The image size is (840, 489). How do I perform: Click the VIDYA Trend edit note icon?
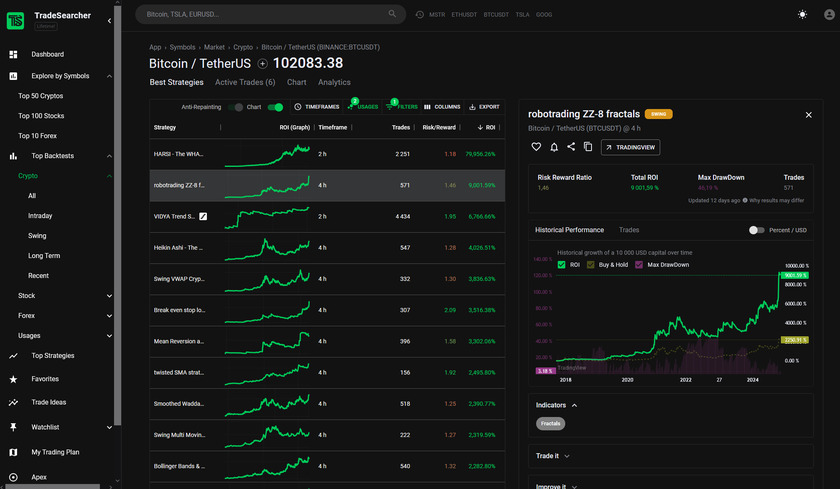pyautogui.click(x=203, y=216)
